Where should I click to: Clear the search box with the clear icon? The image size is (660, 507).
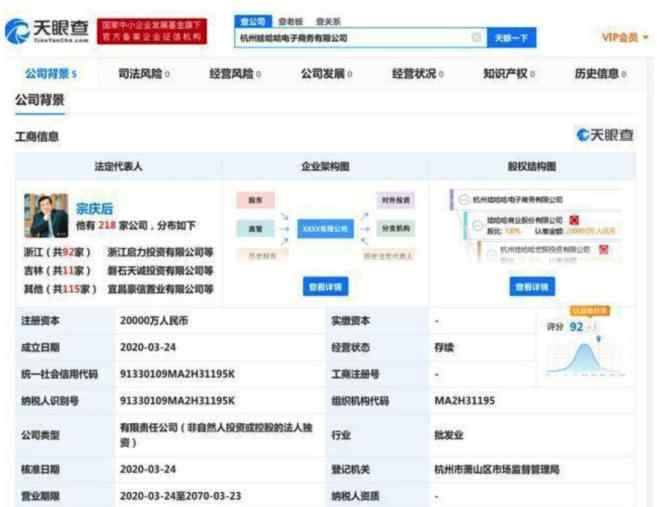coord(476,37)
